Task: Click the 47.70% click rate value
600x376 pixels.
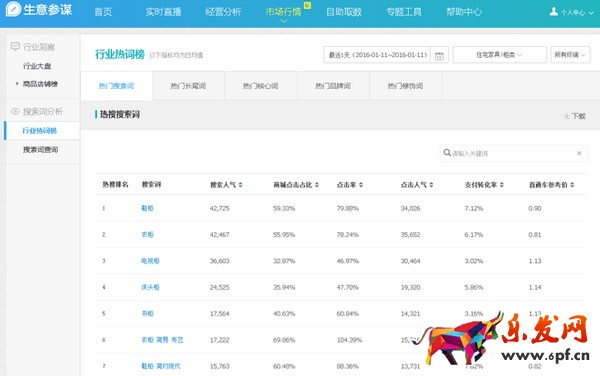Action: coord(347,287)
